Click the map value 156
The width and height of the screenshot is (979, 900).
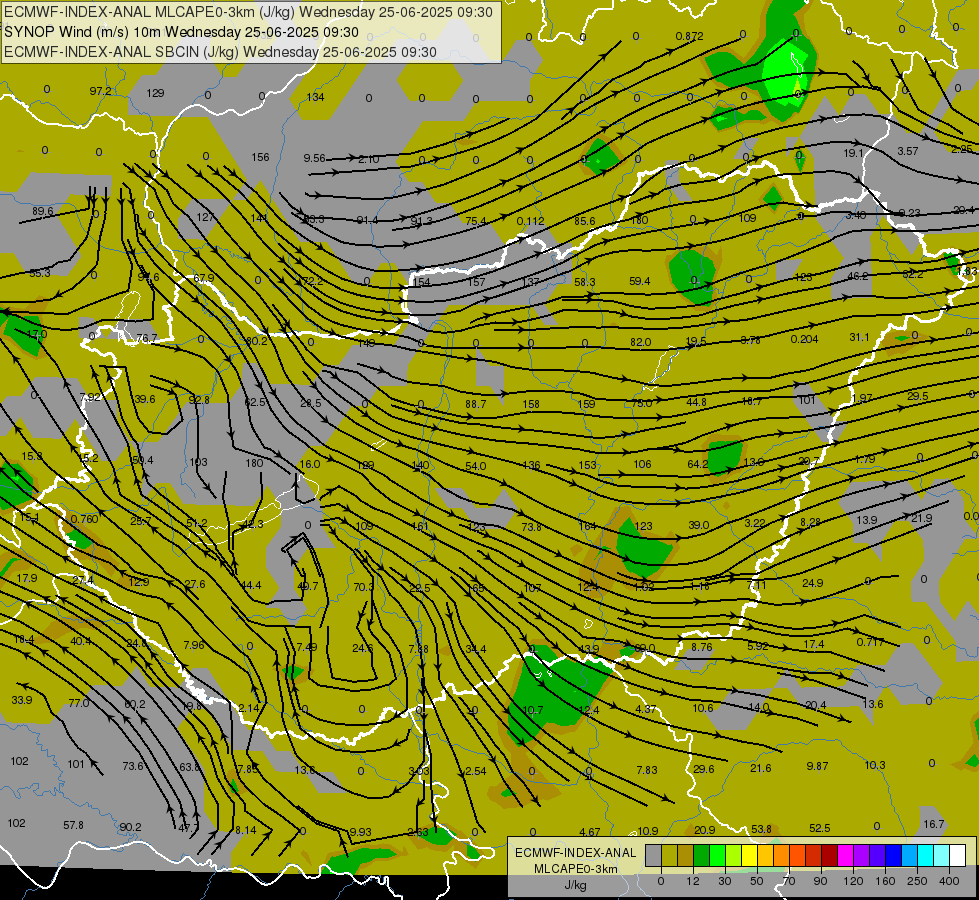coord(260,157)
